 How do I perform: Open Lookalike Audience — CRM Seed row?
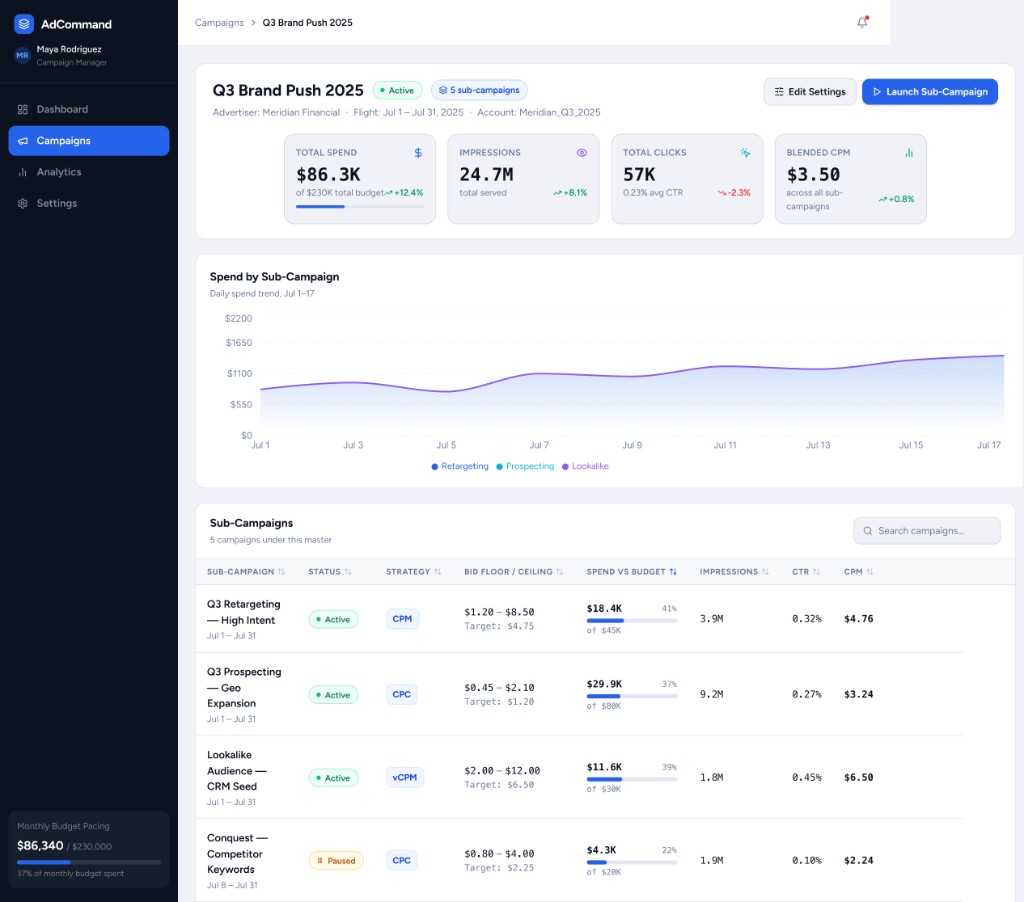pyautogui.click(x=579, y=777)
